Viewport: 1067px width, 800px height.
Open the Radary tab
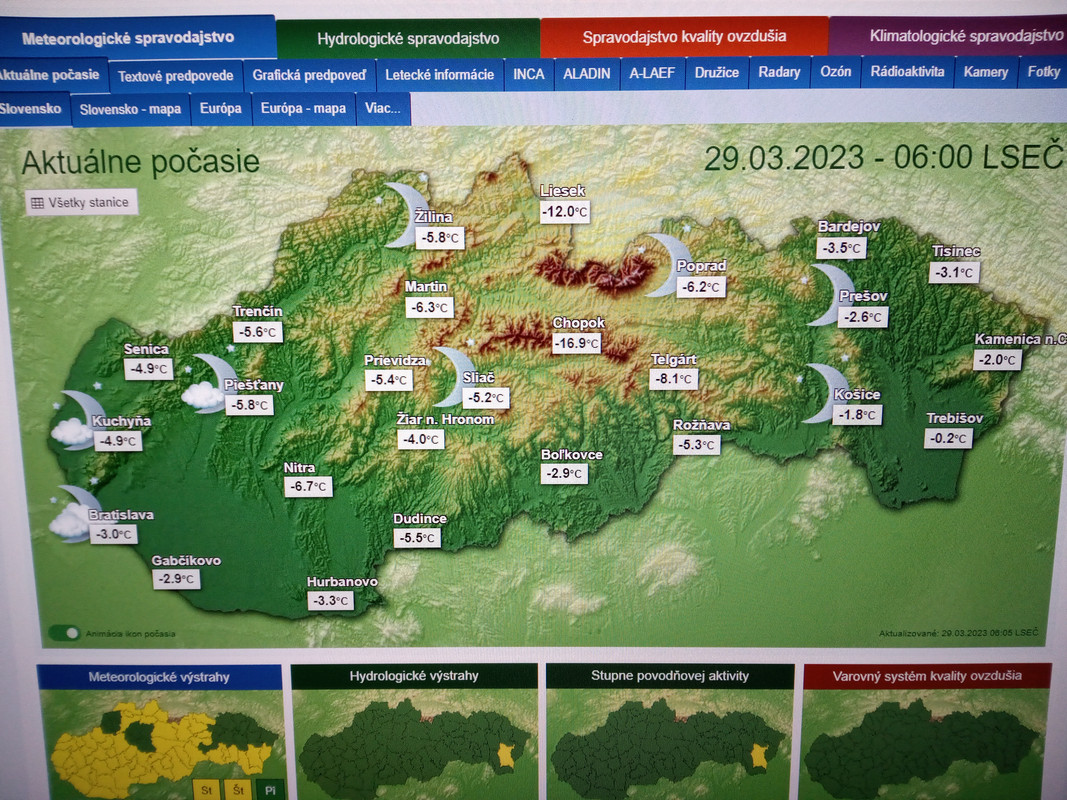779,72
